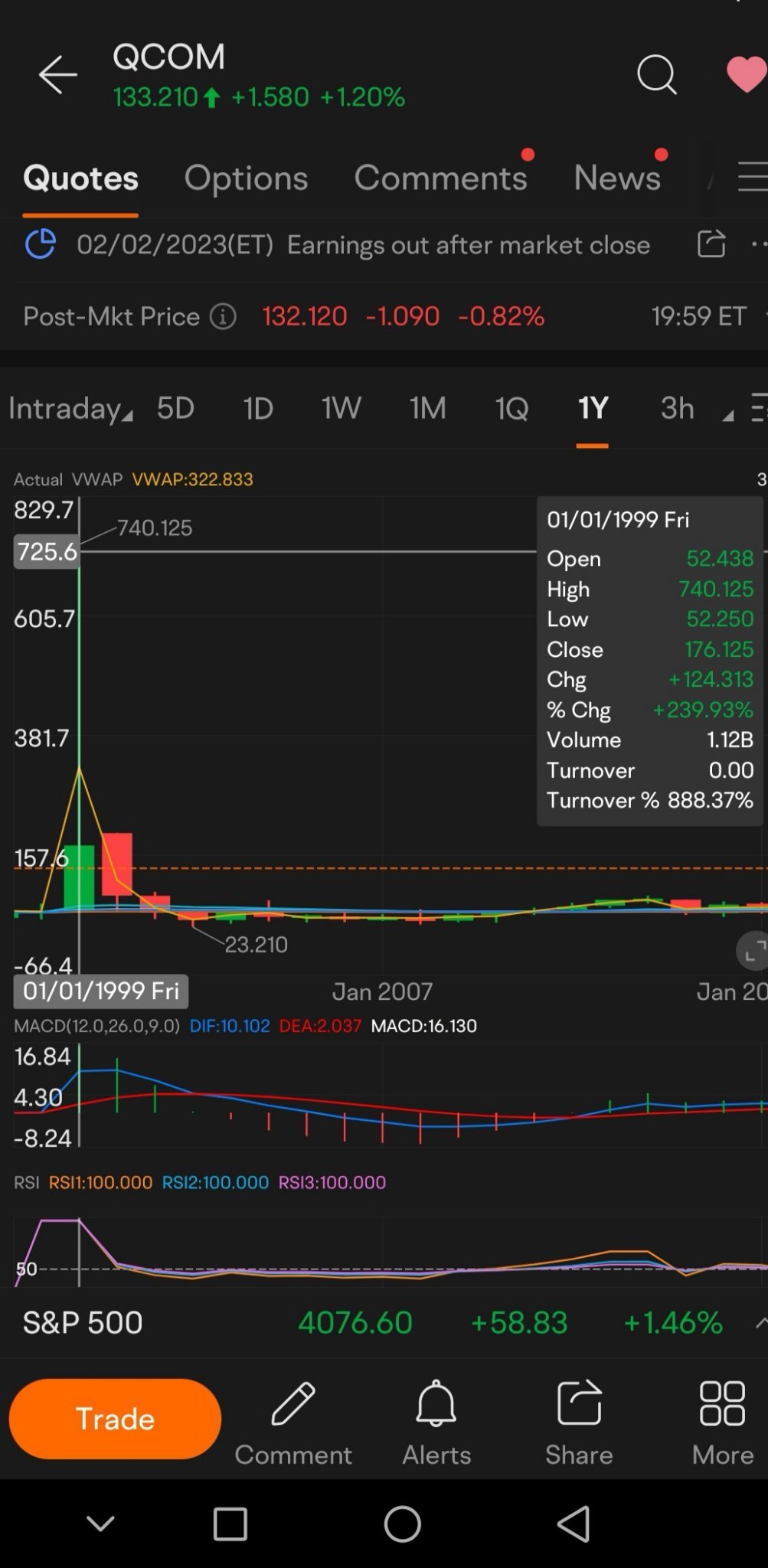Tap the S&P 500 index name

click(83, 1322)
